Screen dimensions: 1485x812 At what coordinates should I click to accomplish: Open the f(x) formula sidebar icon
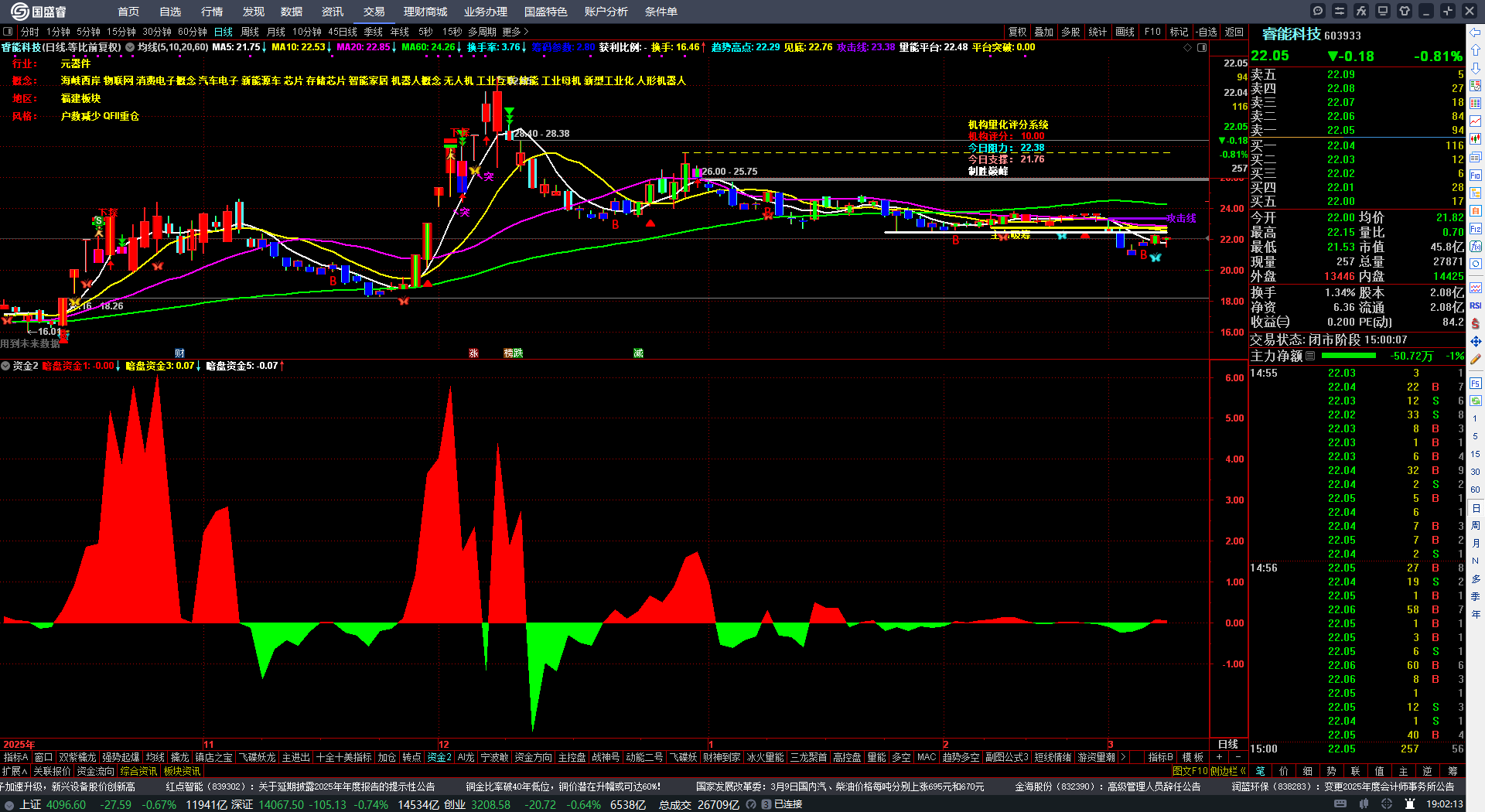[x=1476, y=246]
